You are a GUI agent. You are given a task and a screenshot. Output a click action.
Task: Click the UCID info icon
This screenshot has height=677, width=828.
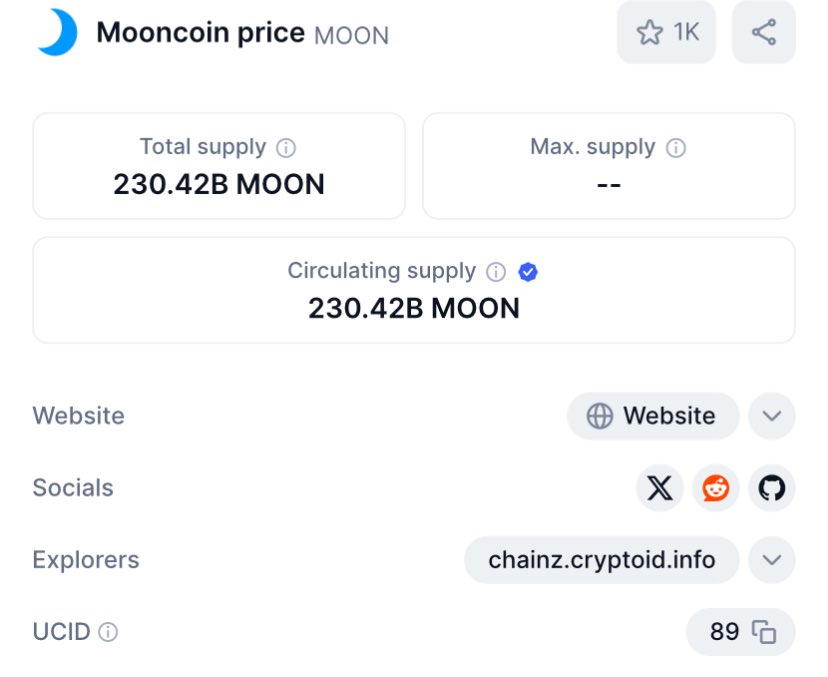click(x=108, y=633)
